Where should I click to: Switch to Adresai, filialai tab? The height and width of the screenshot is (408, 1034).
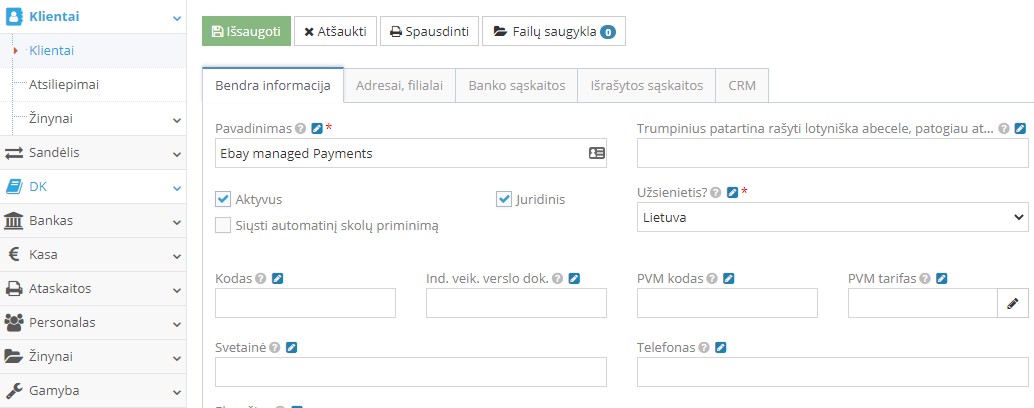coord(400,86)
